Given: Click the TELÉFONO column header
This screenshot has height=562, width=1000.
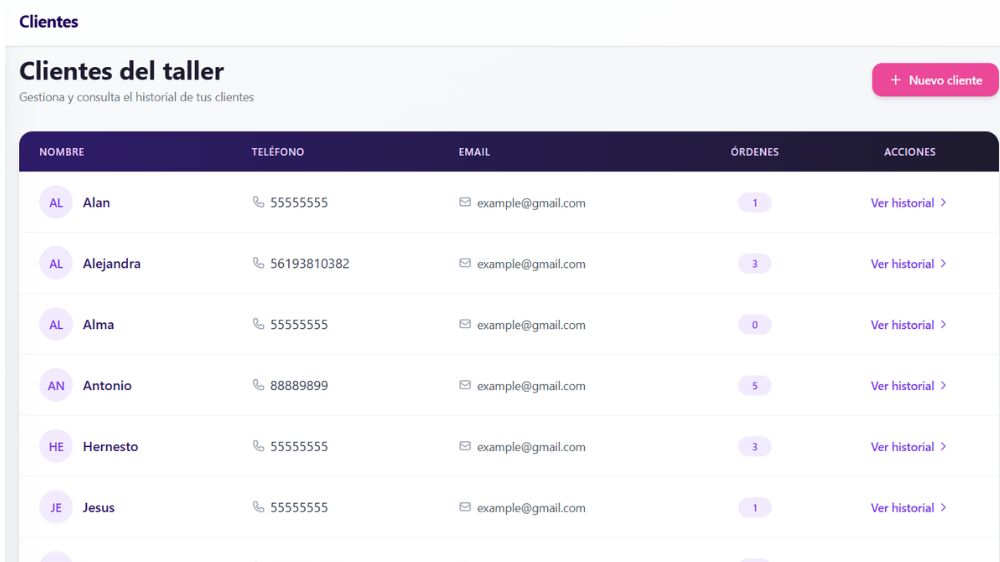Looking at the screenshot, I should point(277,152).
